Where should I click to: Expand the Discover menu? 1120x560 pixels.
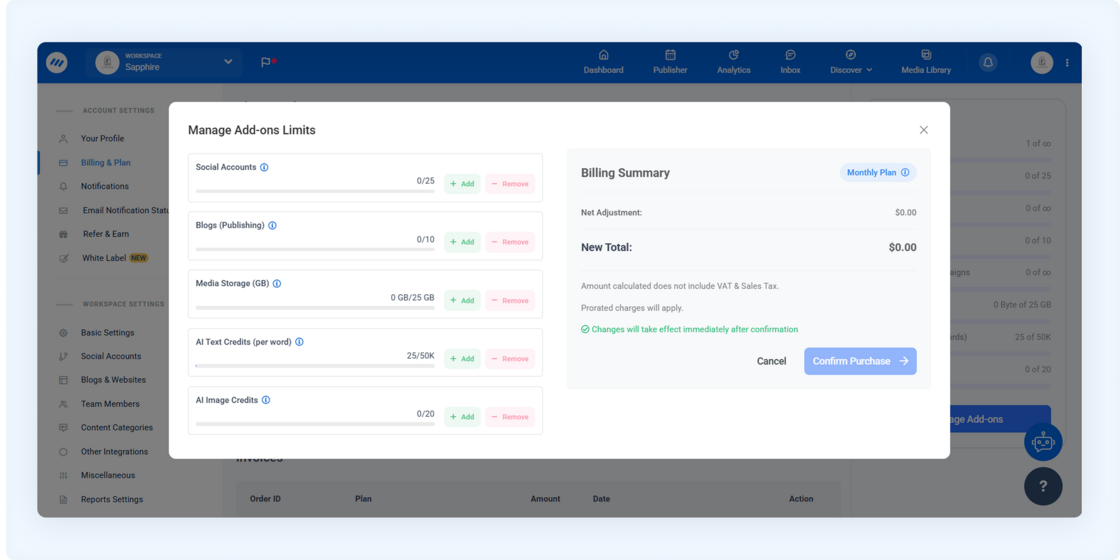(x=851, y=63)
